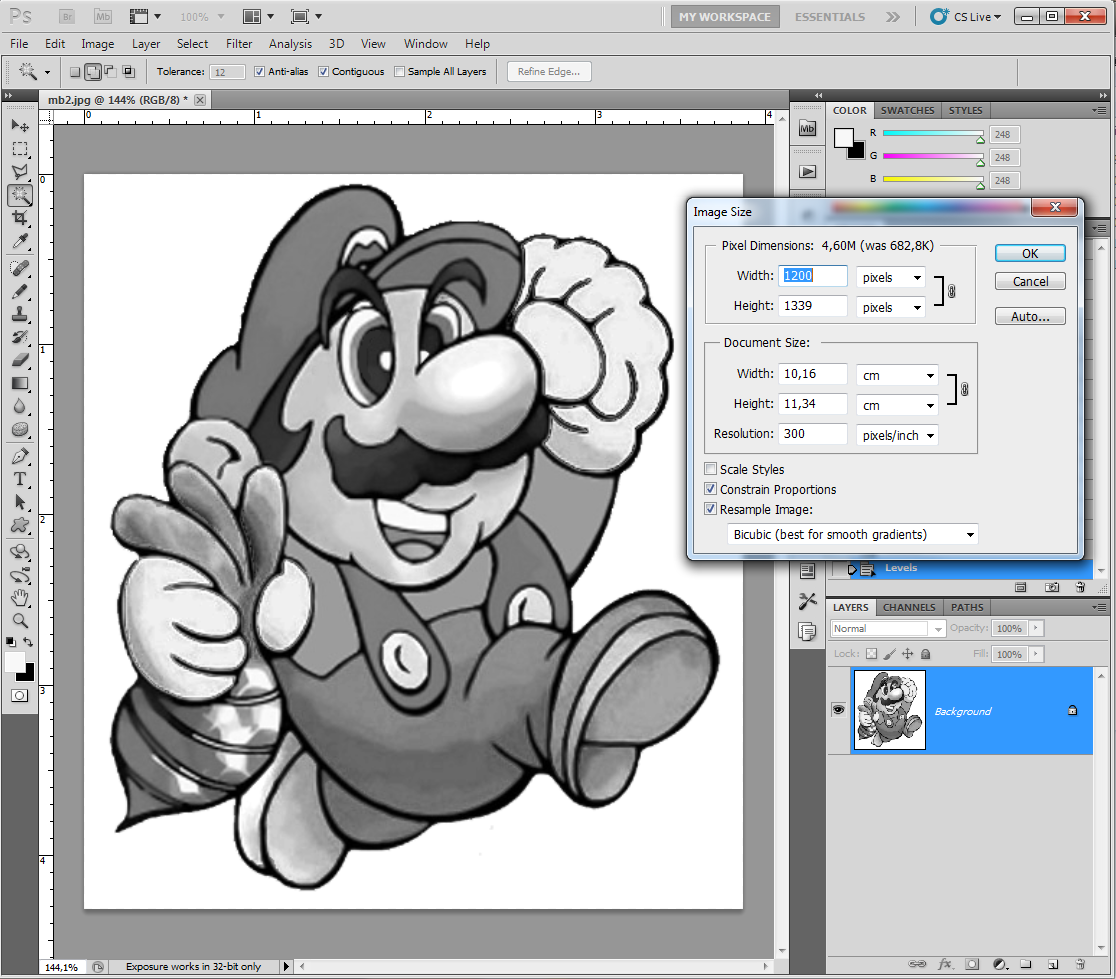The image size is (1116, 979).
Task: Open the Resolution units dropdown
Action: click(x=897, y=435)
